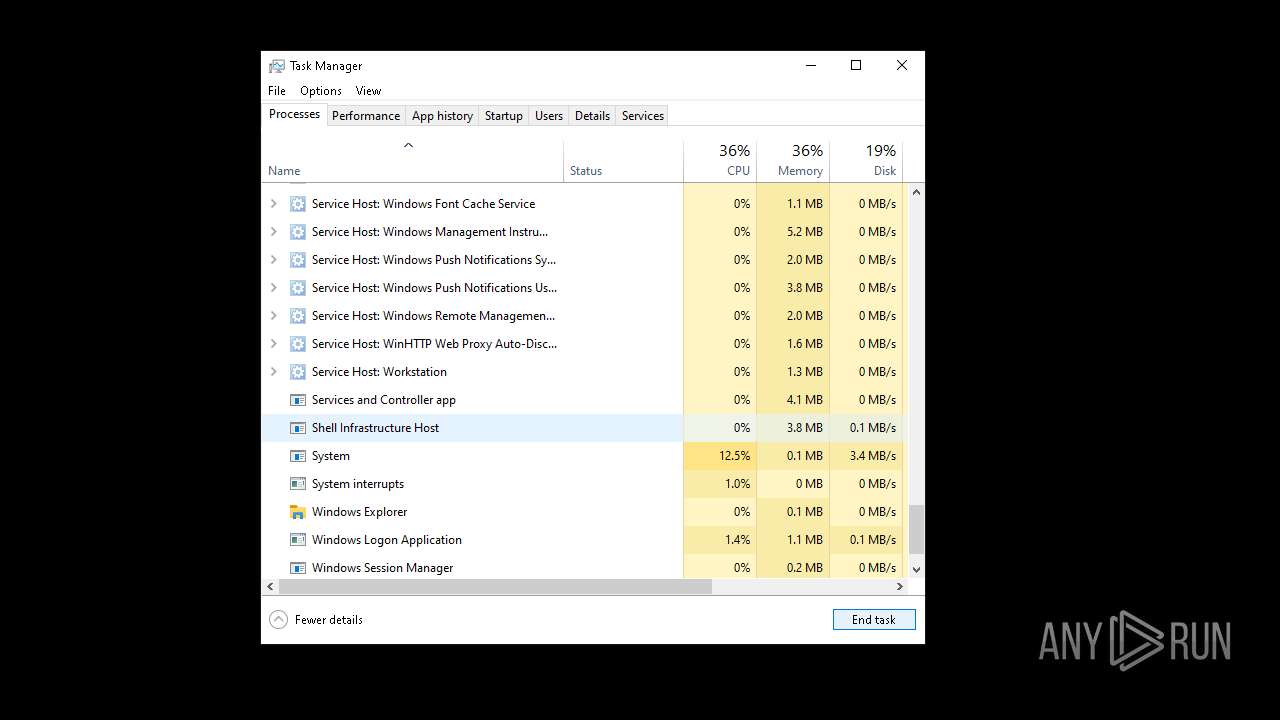
Task: Click the Services and Controller app icon
Action: [x=297, y=400]
